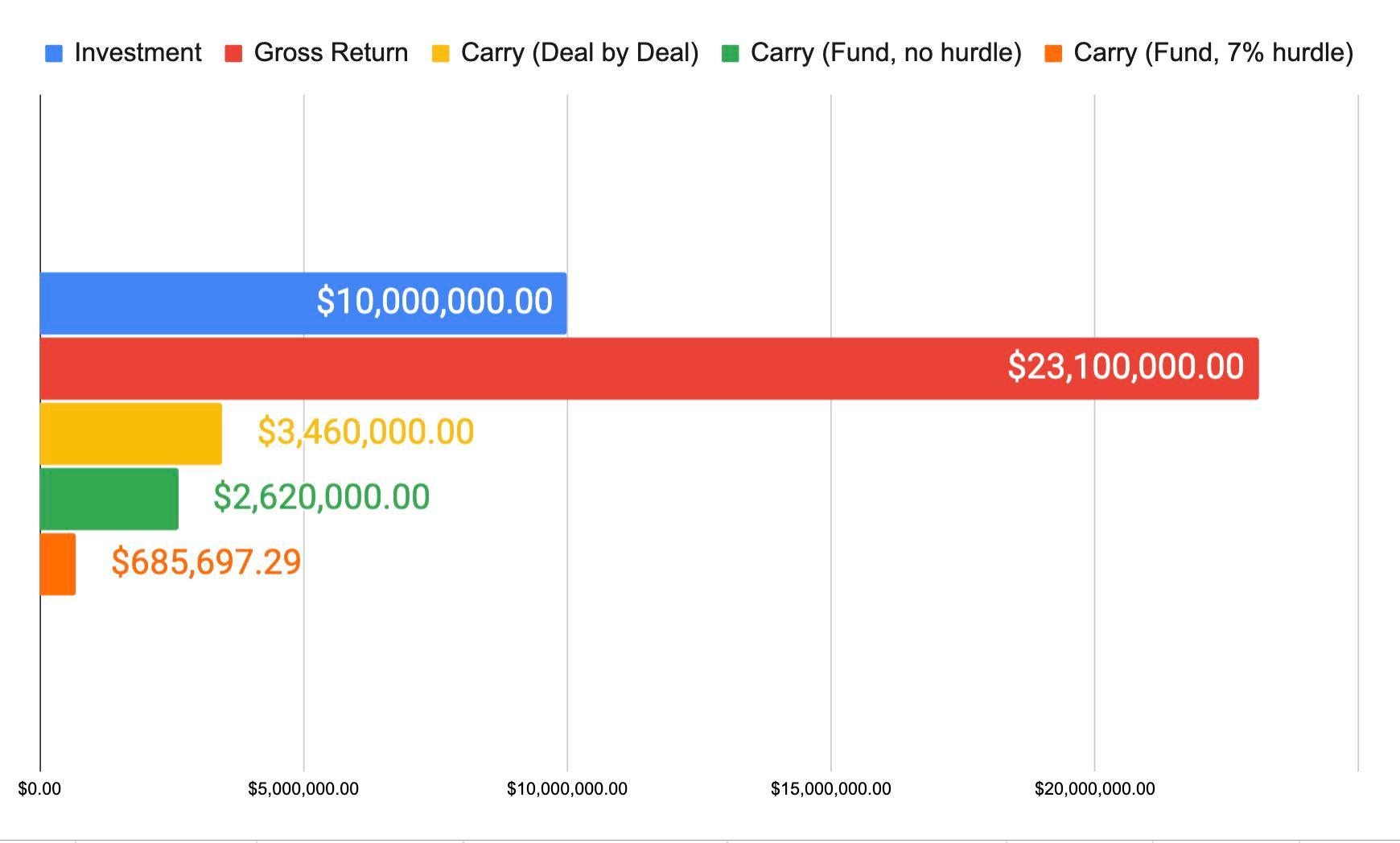Select the Carry (Deal by Deal) legend label
This screenshot has width=1400, height=843.
click(579, 53)
